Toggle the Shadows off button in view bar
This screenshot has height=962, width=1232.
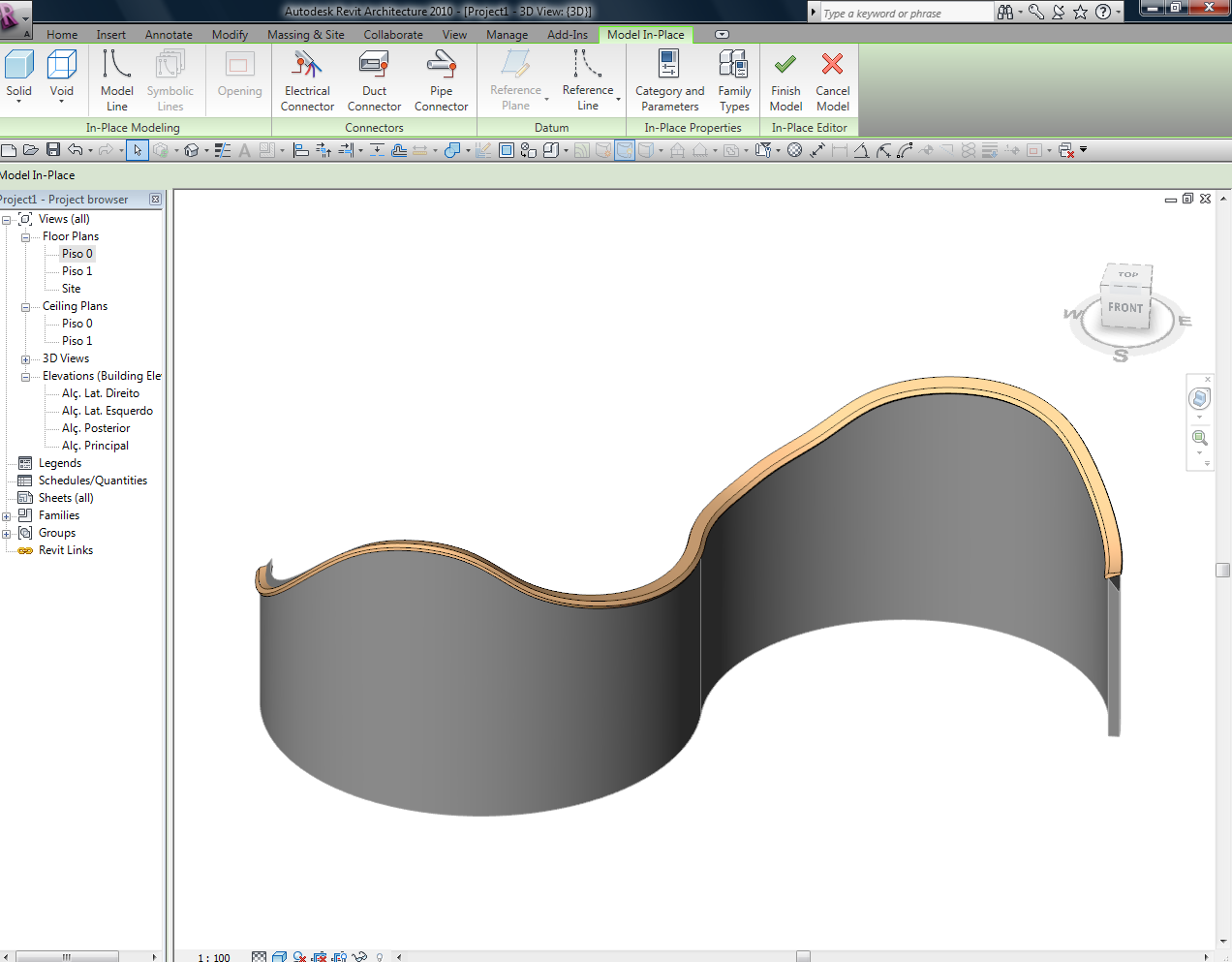(x=299, y=957)
